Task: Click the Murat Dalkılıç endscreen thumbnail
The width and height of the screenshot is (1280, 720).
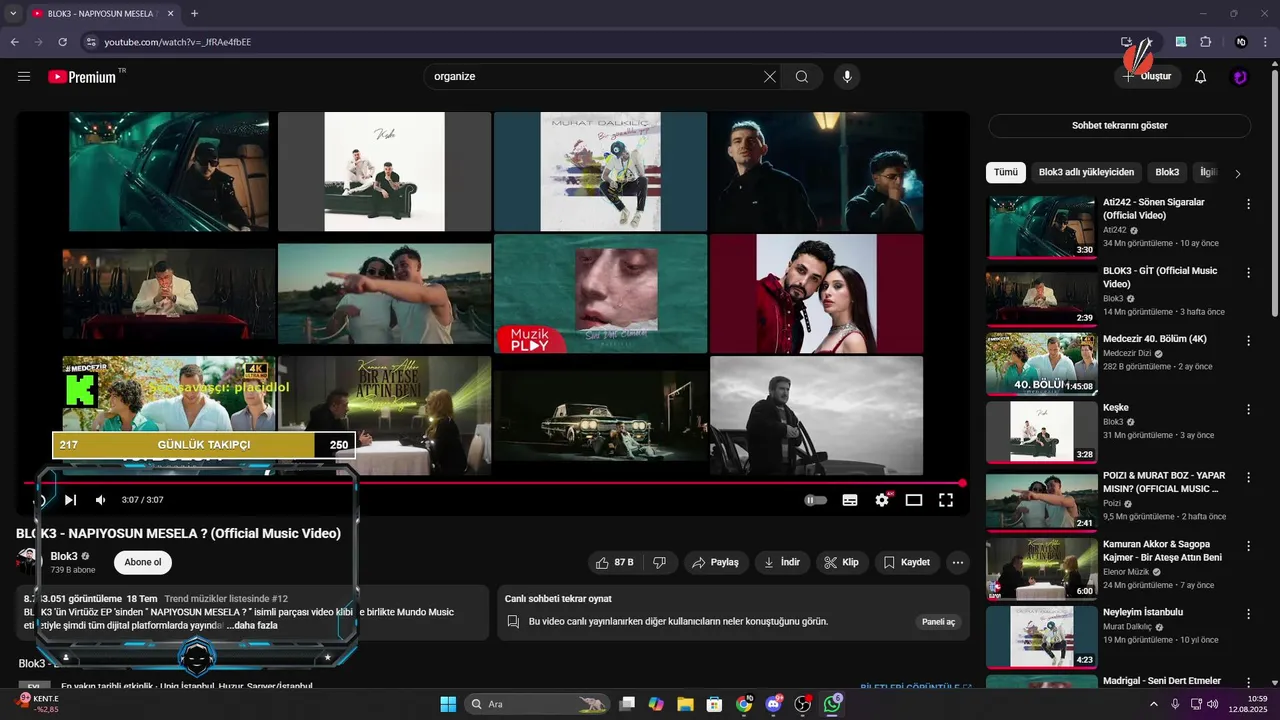Action: click(600, 171)
